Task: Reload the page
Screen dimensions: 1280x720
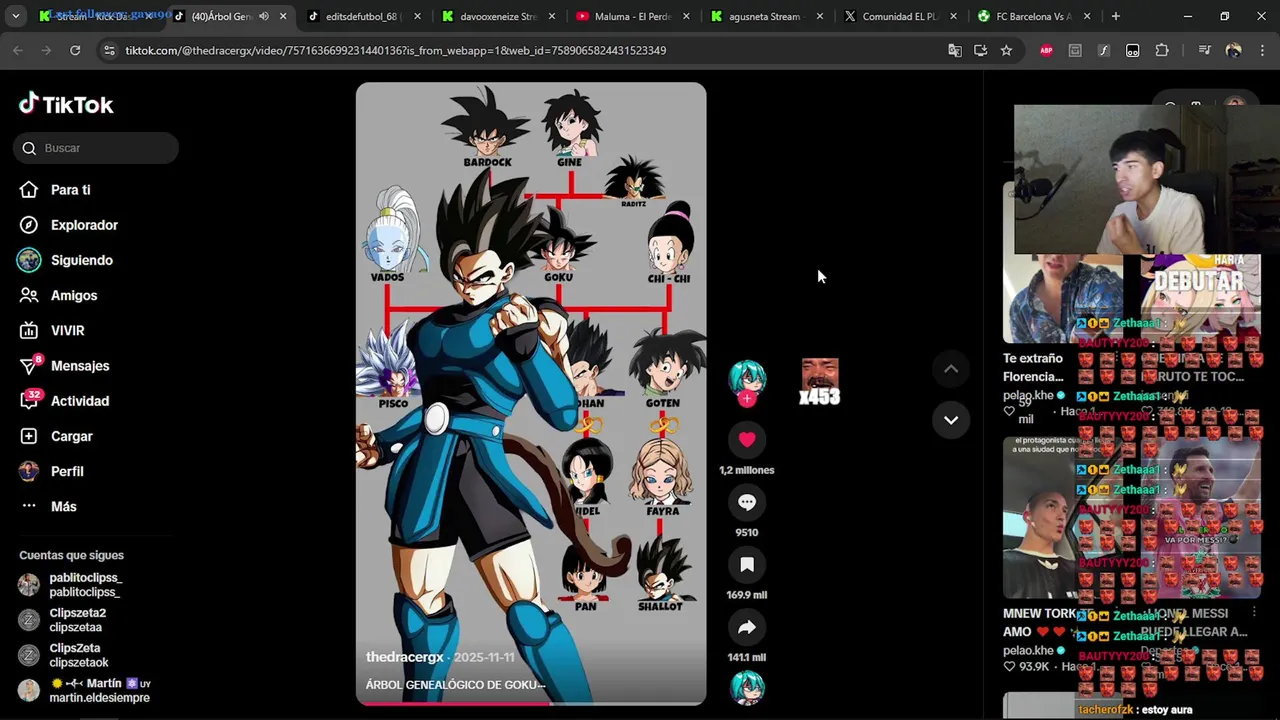Action: 75,50
